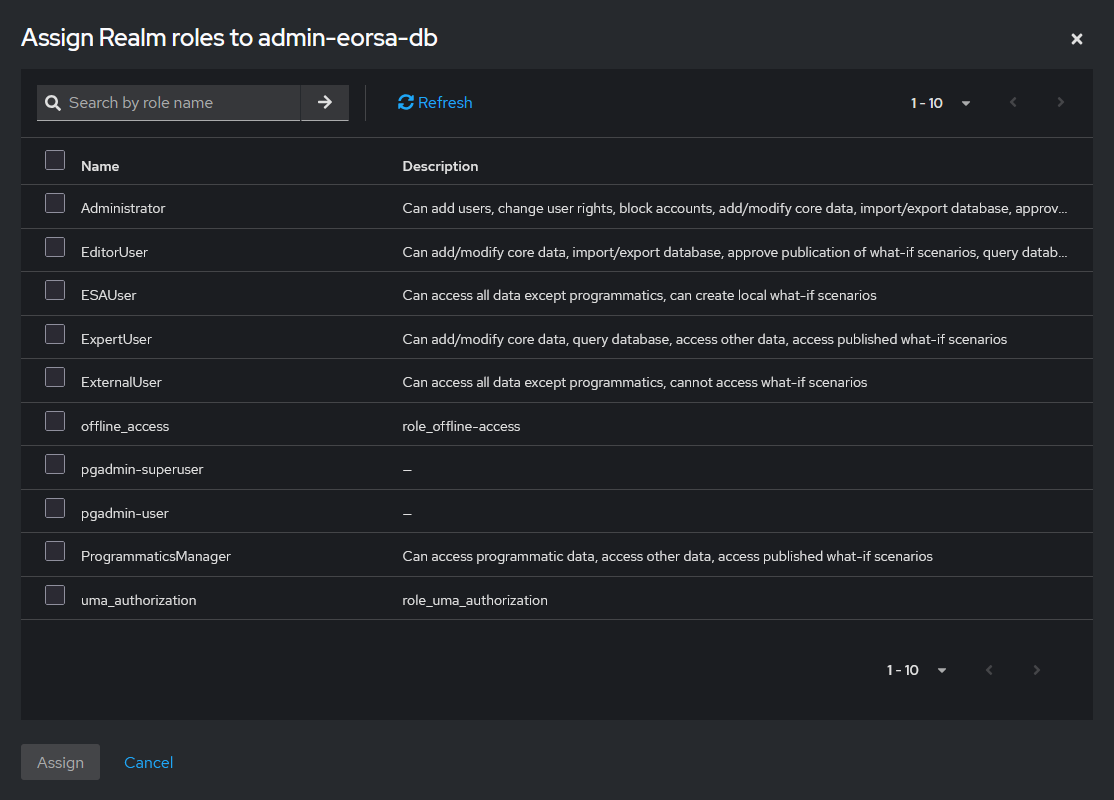Check the ESAUser role checkbox
Viewport: 1114px width, 800px height.
(x=55, y=291)
